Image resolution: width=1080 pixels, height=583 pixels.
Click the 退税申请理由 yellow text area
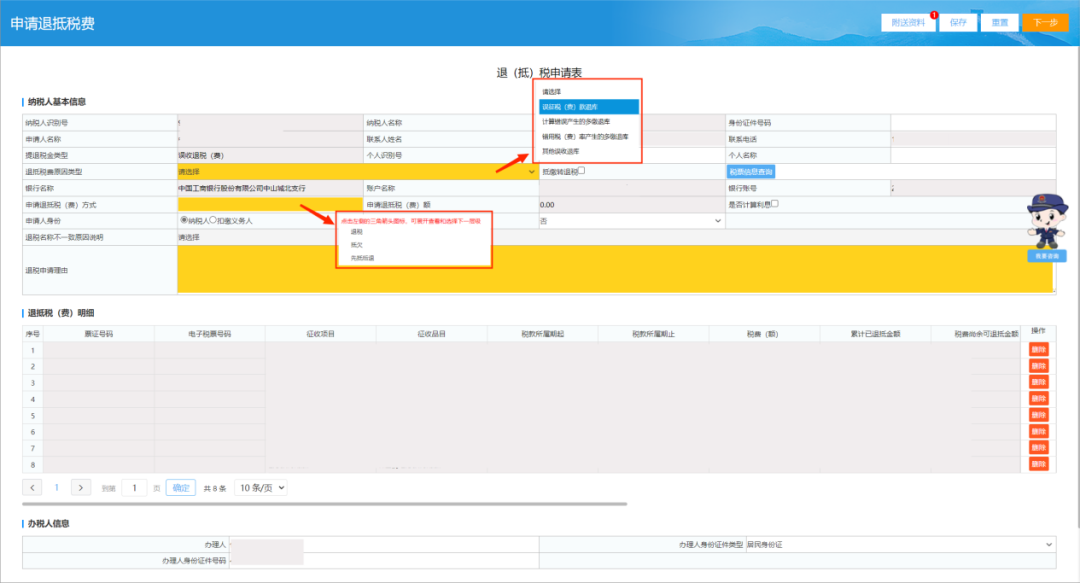[x=615, y=269]
